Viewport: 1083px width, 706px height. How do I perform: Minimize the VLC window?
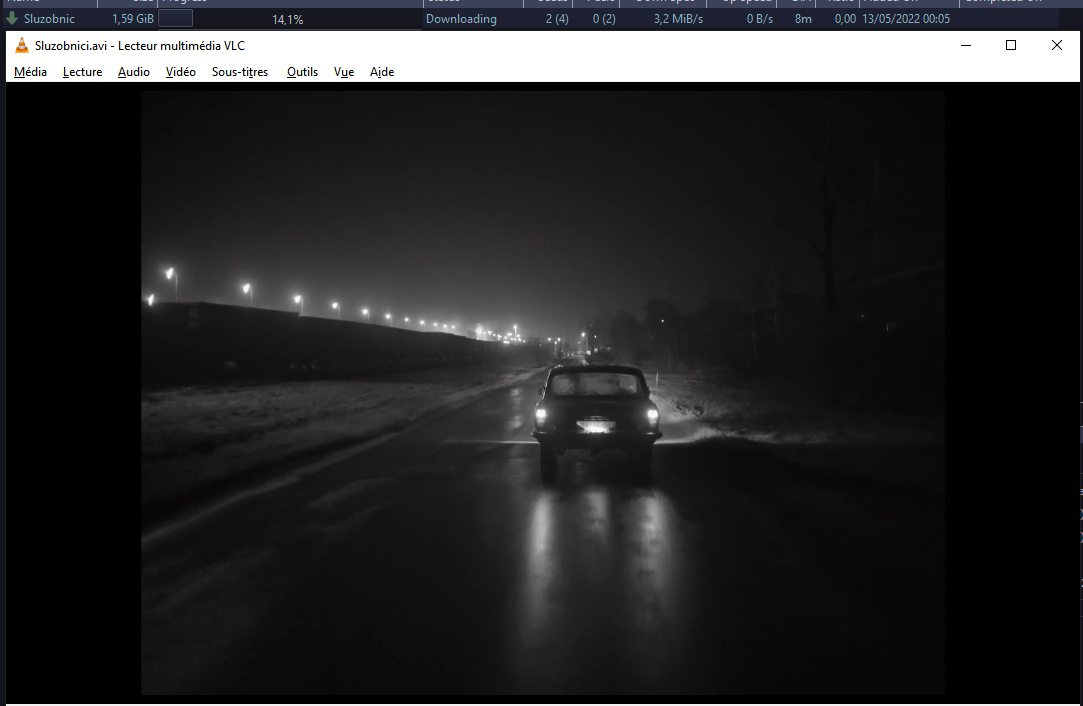[x=966, y=46]
